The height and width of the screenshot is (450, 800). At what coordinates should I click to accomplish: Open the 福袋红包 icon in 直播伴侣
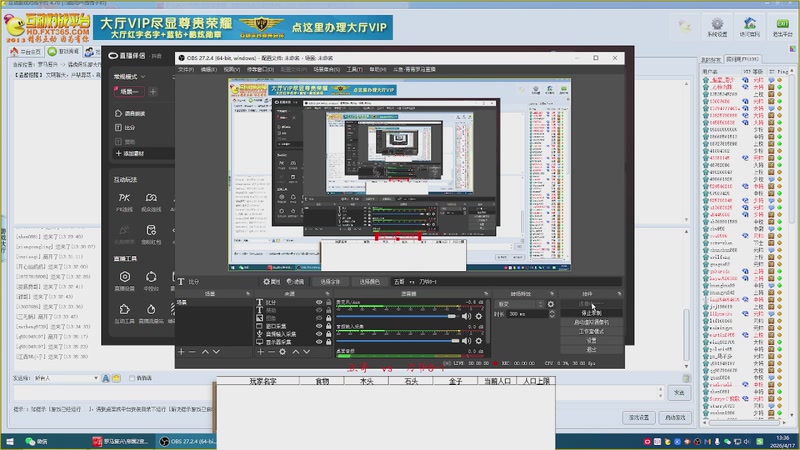pos(151,235)
